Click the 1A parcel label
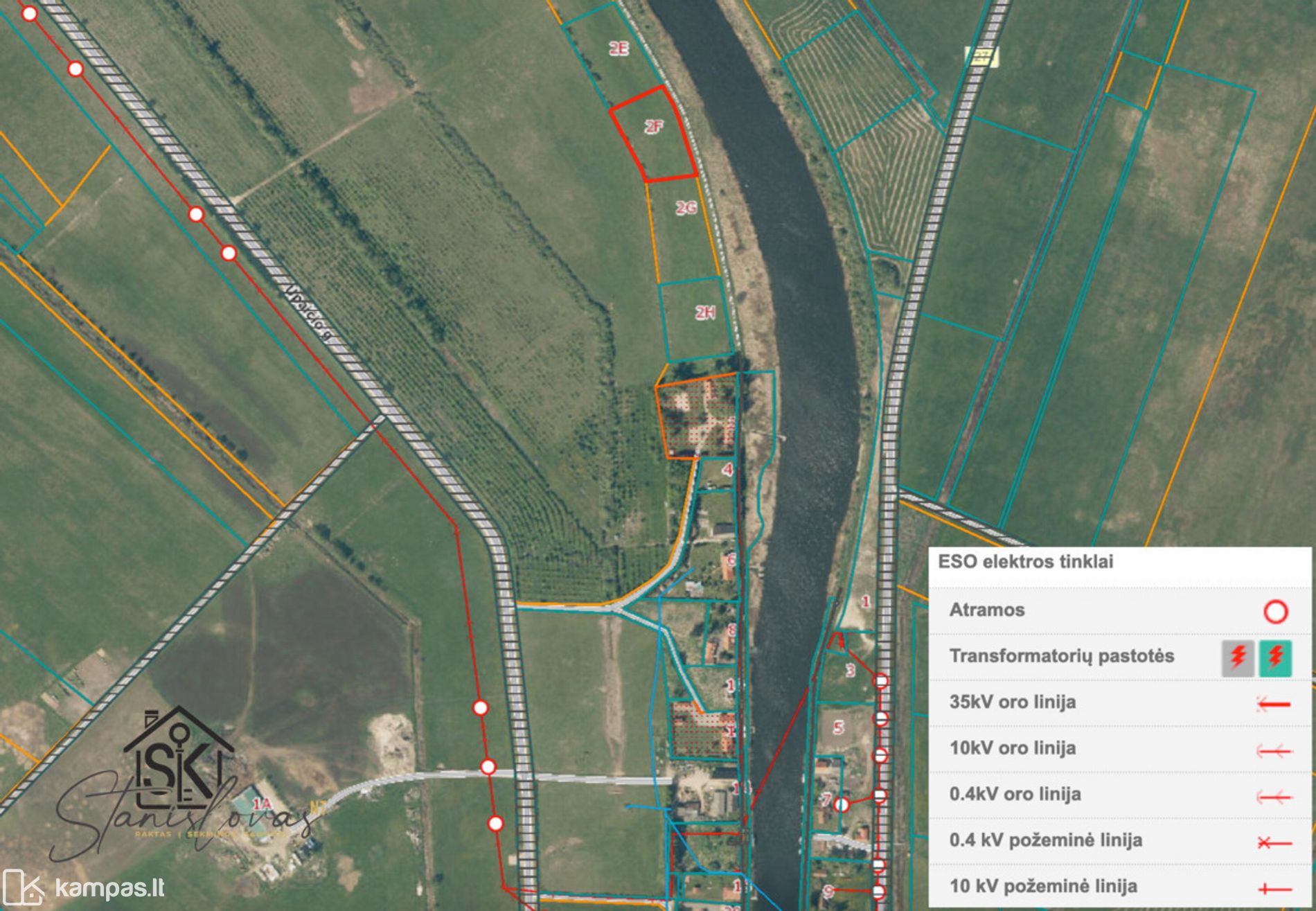This screenshot has height=911, width=1316. pyautogui.click(x=262, y=804)
